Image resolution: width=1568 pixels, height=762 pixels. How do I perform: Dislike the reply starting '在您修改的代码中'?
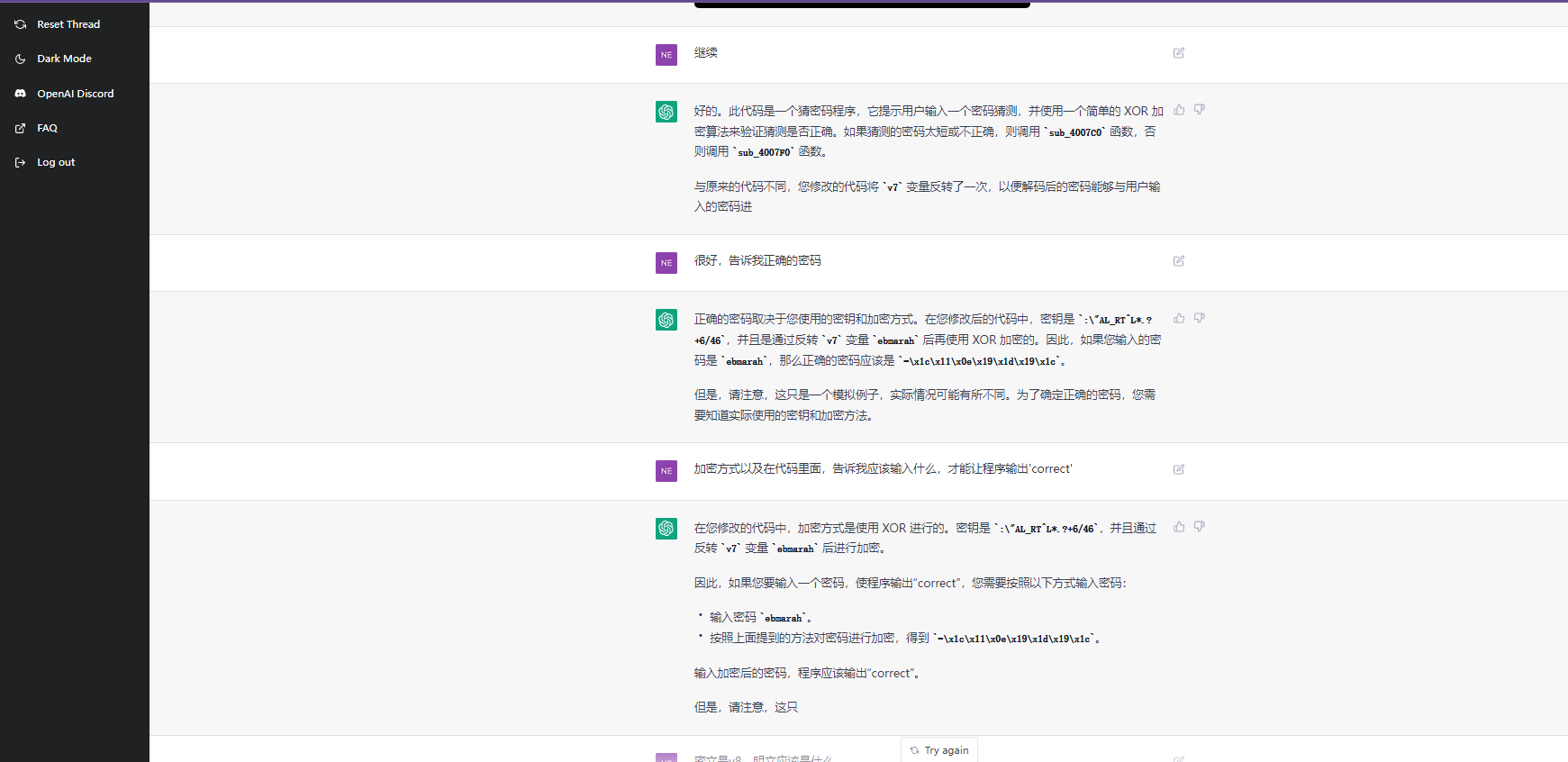[1199, 527]
